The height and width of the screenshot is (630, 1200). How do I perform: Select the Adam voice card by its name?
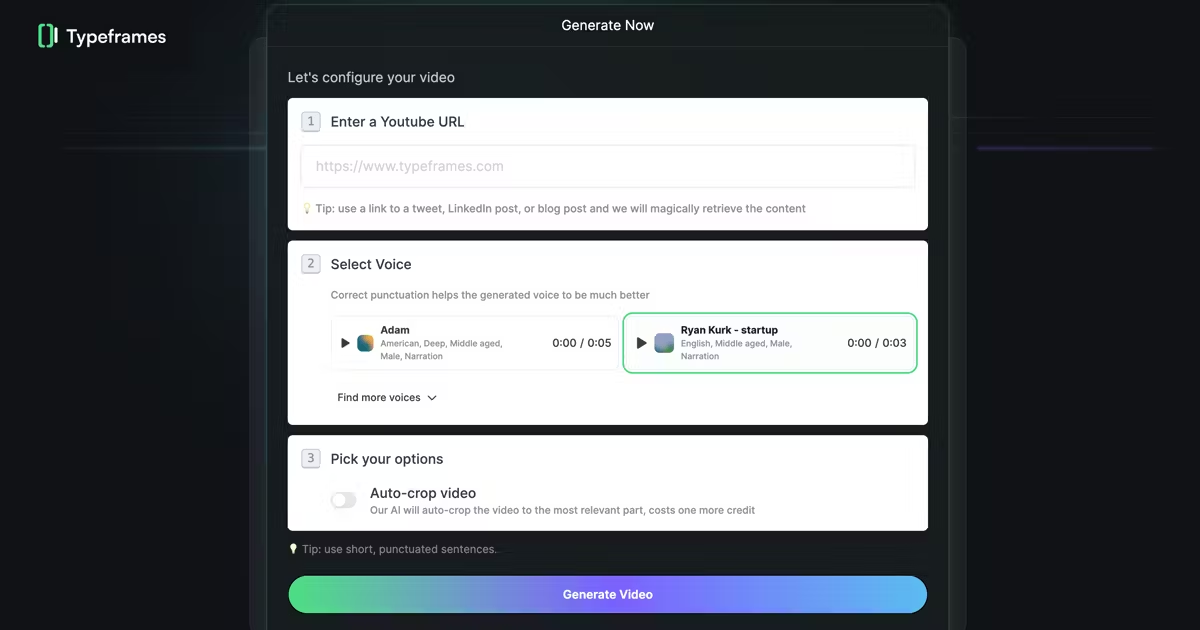(x=395, y=330)
